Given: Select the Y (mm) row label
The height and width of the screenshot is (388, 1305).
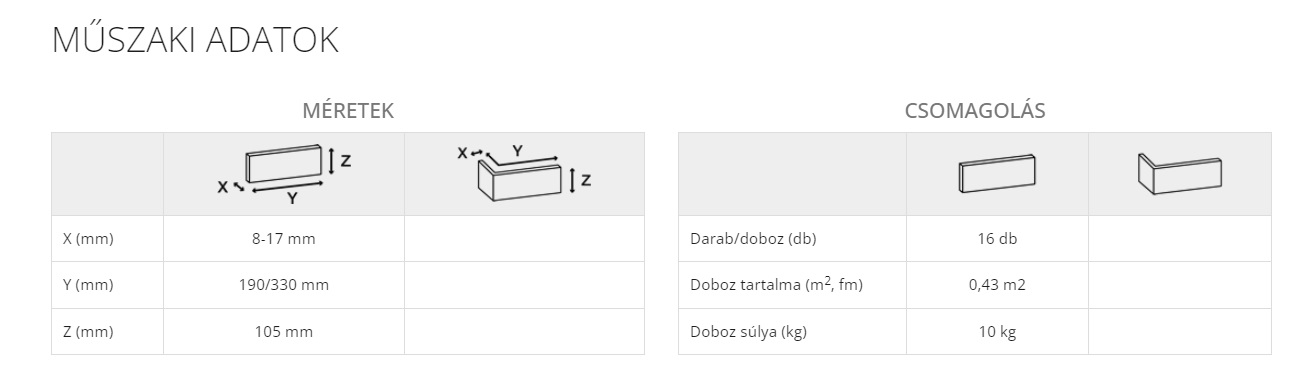Looking at the screenshot, I should coord(87,285).
